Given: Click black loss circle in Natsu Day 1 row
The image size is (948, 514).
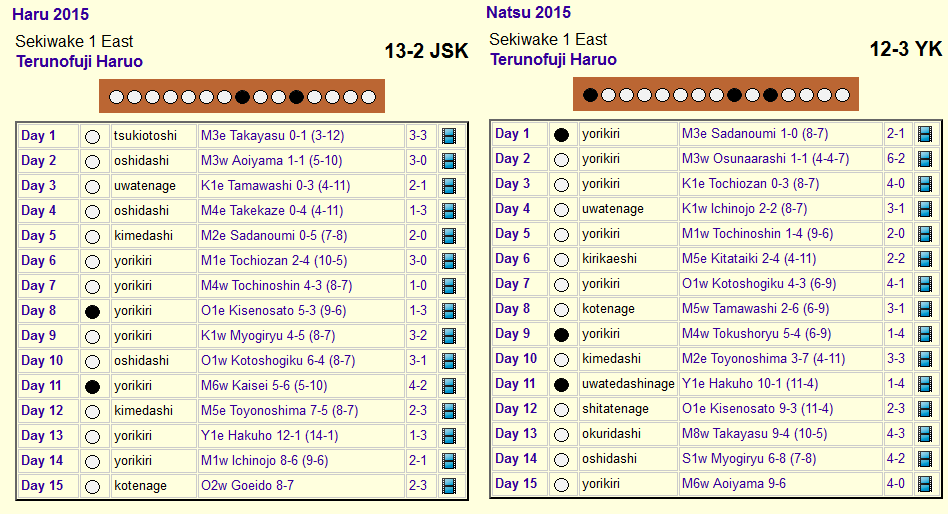Looking at the screenshot, I should tap(562, 135).
